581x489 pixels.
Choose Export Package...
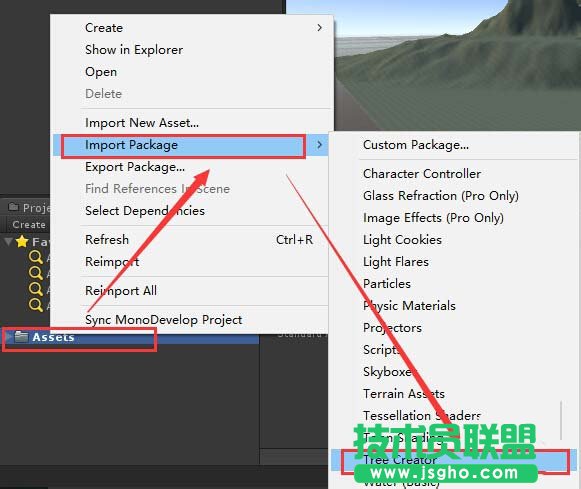click(x=192, y=167)
